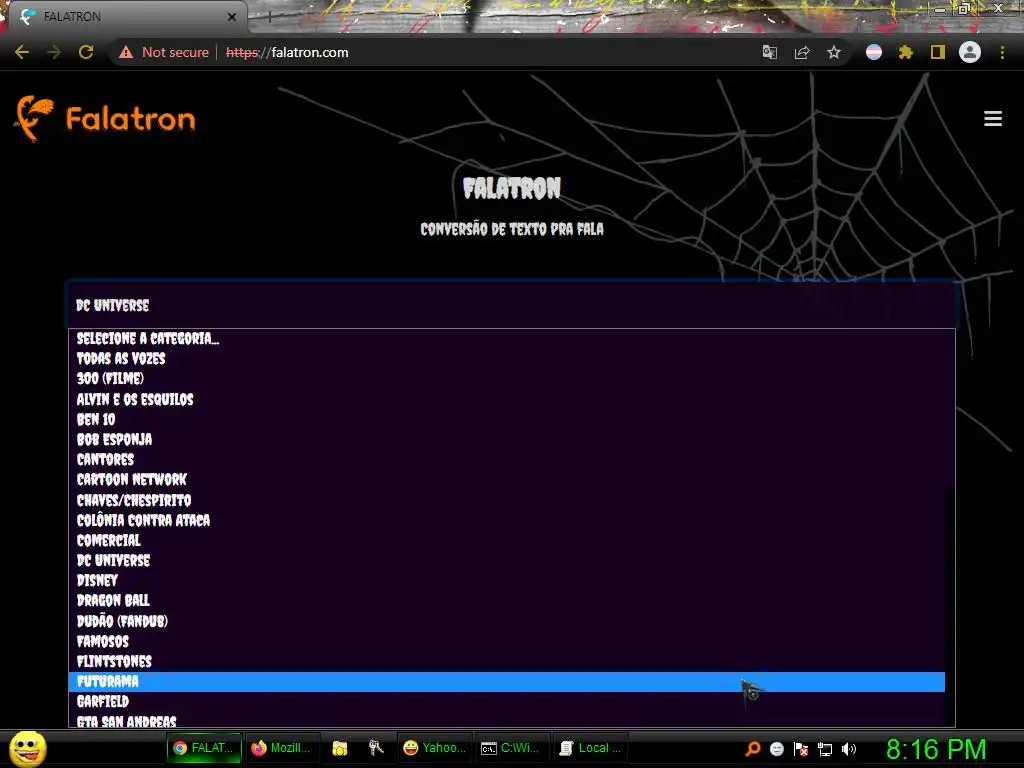Pick DC Universe in the list
This screenshot has width=1024, height=768.
point(507,560)
